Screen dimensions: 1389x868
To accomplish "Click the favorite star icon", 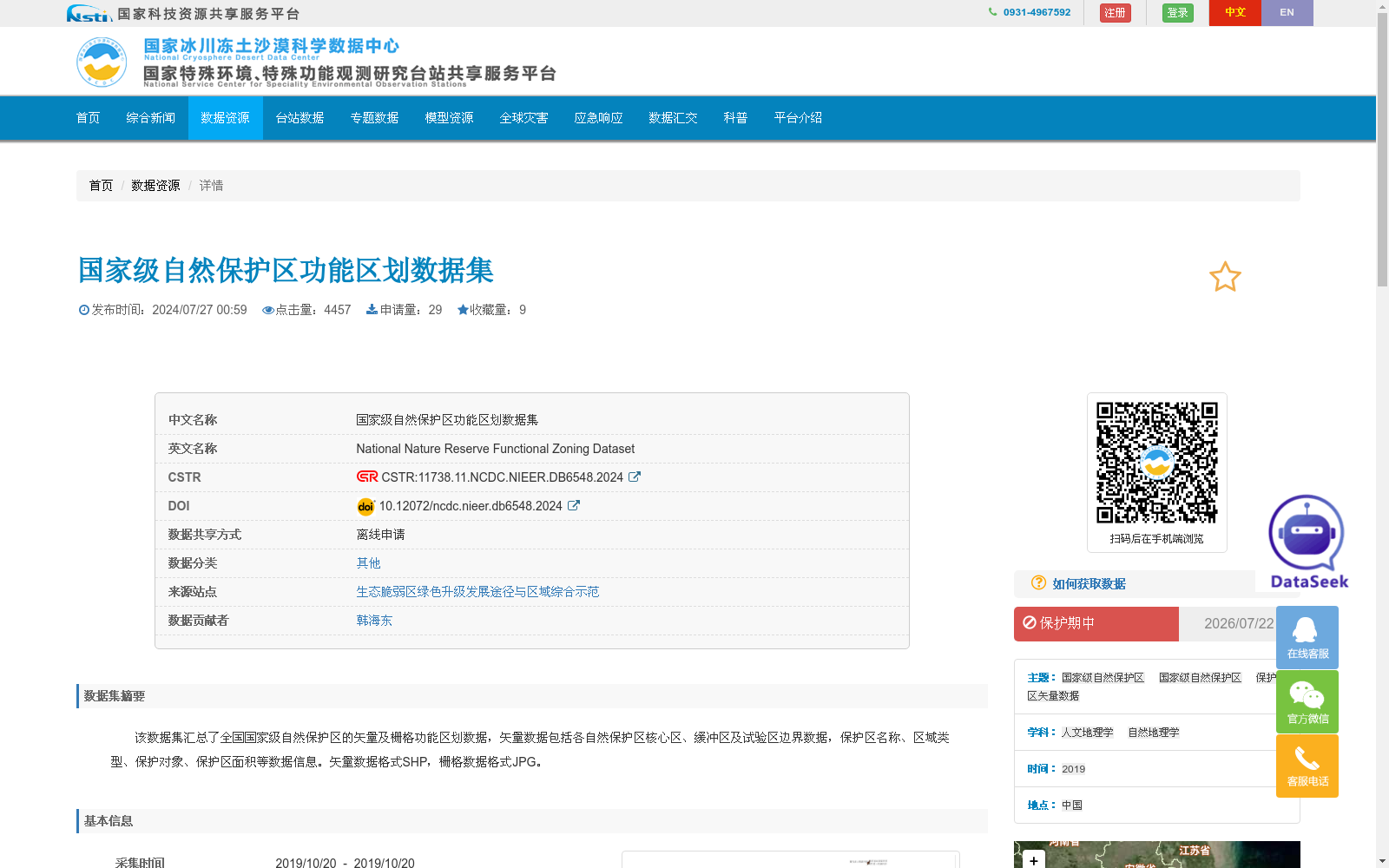I will [x=1225, y=277].
